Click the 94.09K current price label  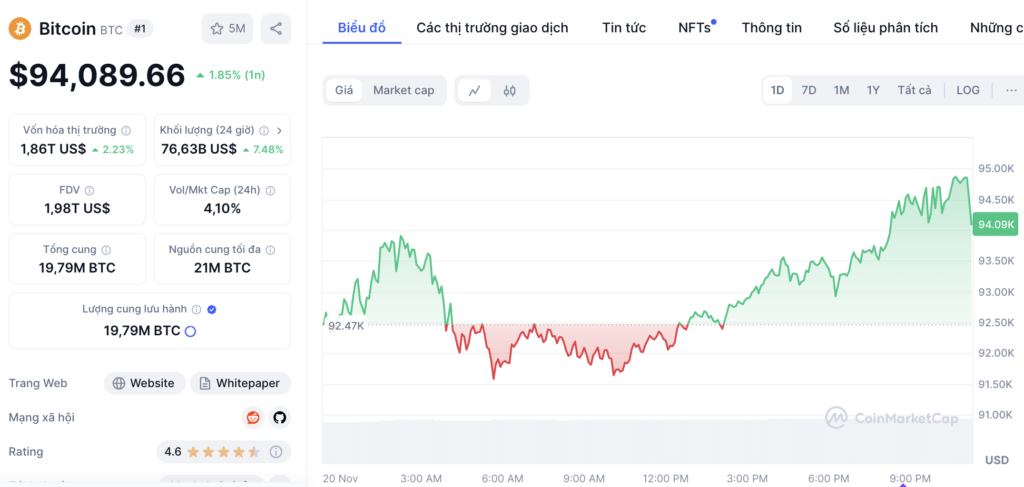pyautogui.click(x=995, y=225)
